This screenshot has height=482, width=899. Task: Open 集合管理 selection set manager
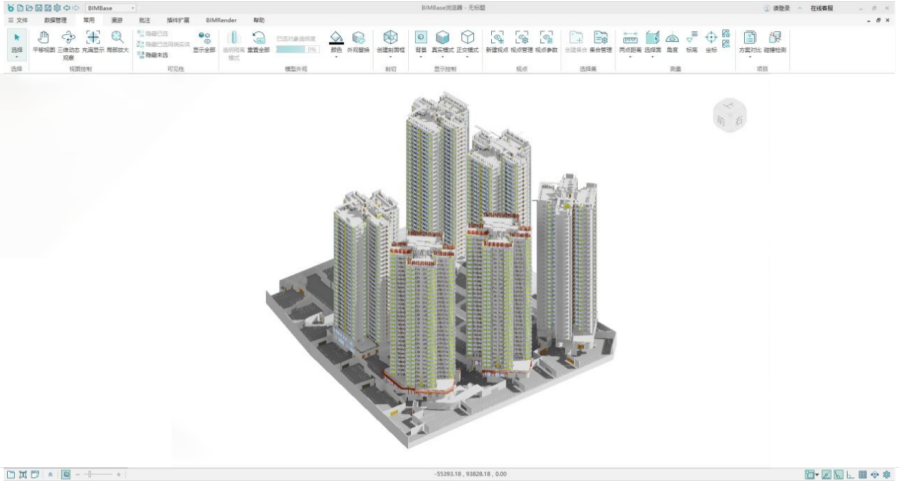click(x=600, y=40)
